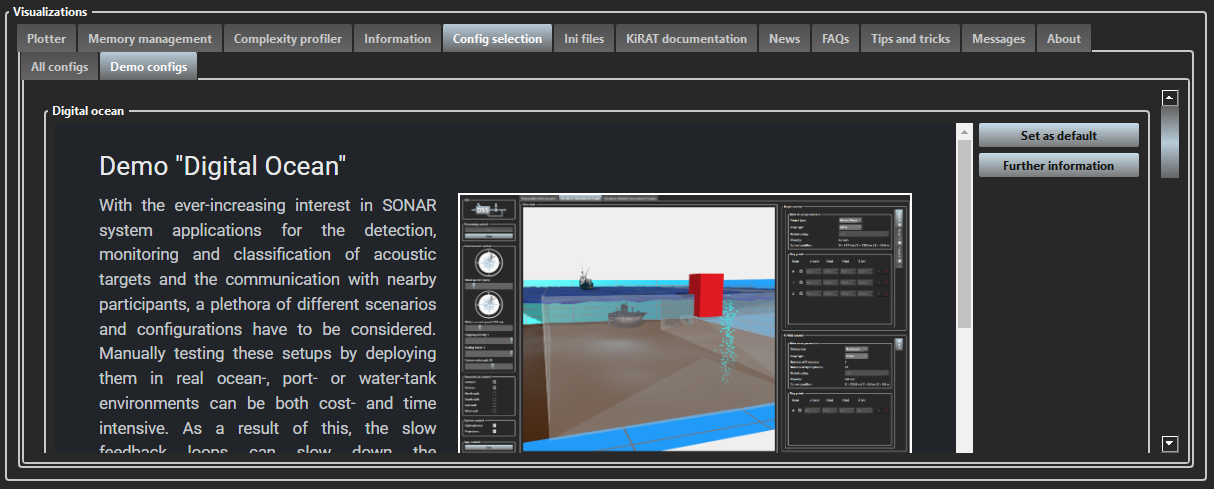The image size is (1214, 489).
Task: Click the Set as default button
Action: tap(1059, 135)
